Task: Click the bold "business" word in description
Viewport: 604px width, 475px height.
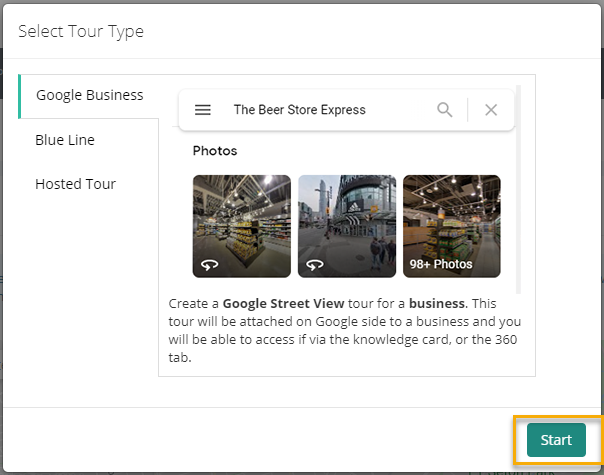Action: (x=436, y=303)
